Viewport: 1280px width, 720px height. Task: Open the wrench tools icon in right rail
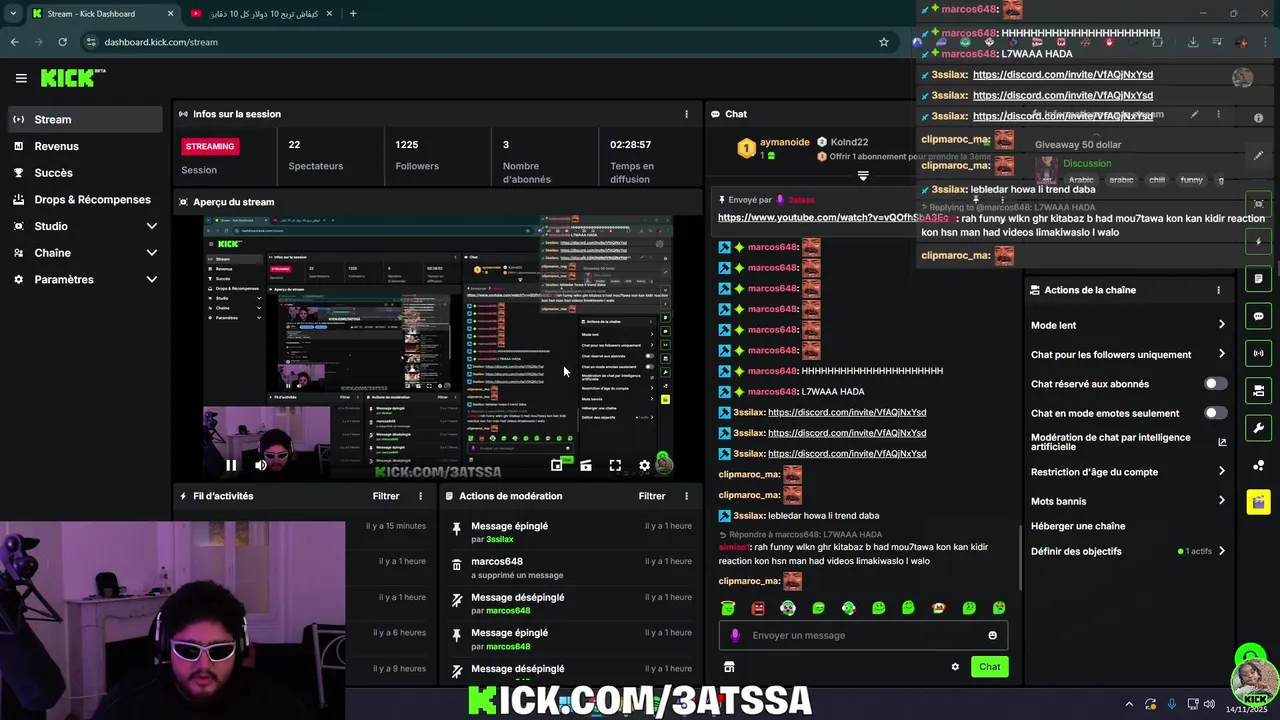point(1258,428)
